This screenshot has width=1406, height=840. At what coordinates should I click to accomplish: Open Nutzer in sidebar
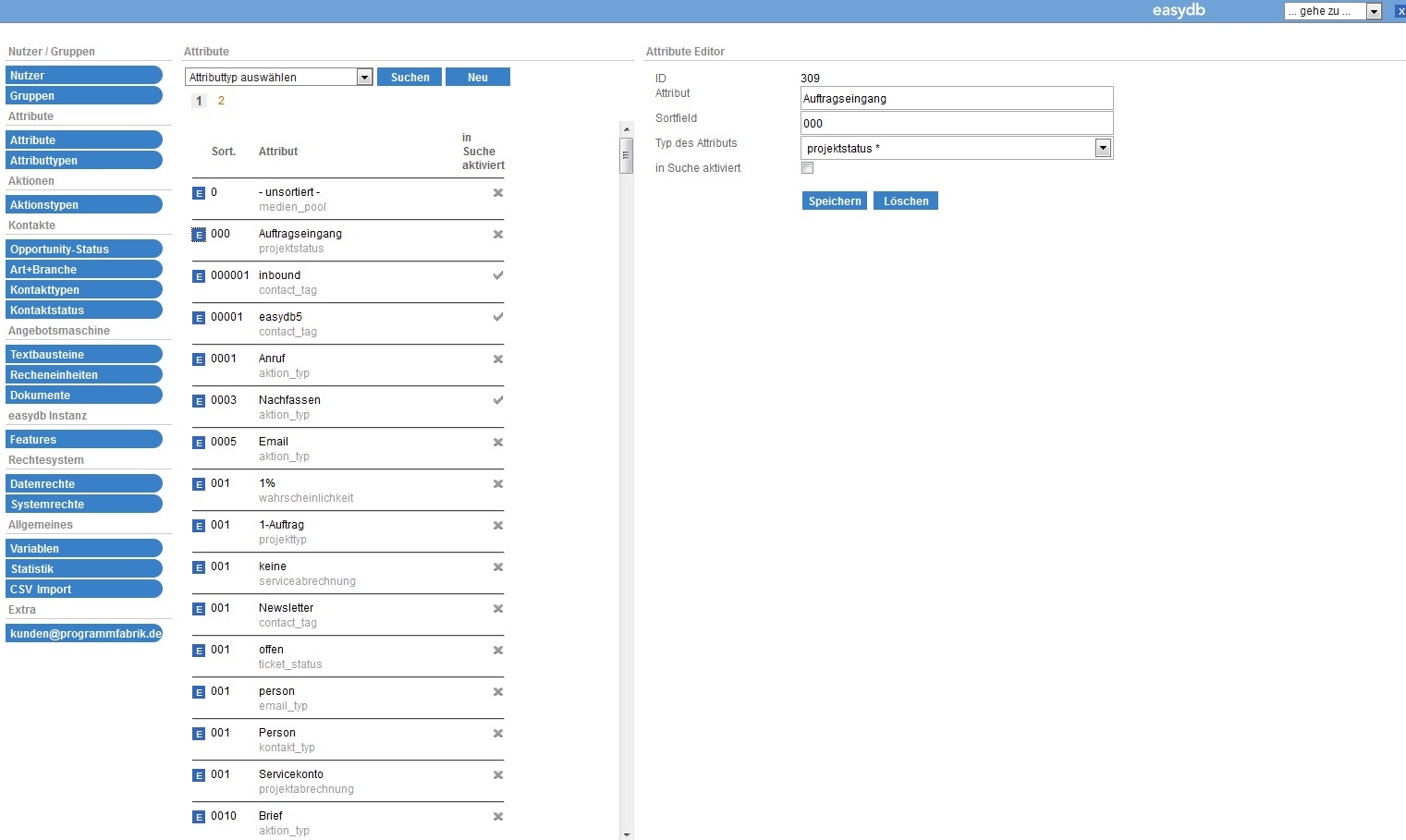tap(84, 75)
